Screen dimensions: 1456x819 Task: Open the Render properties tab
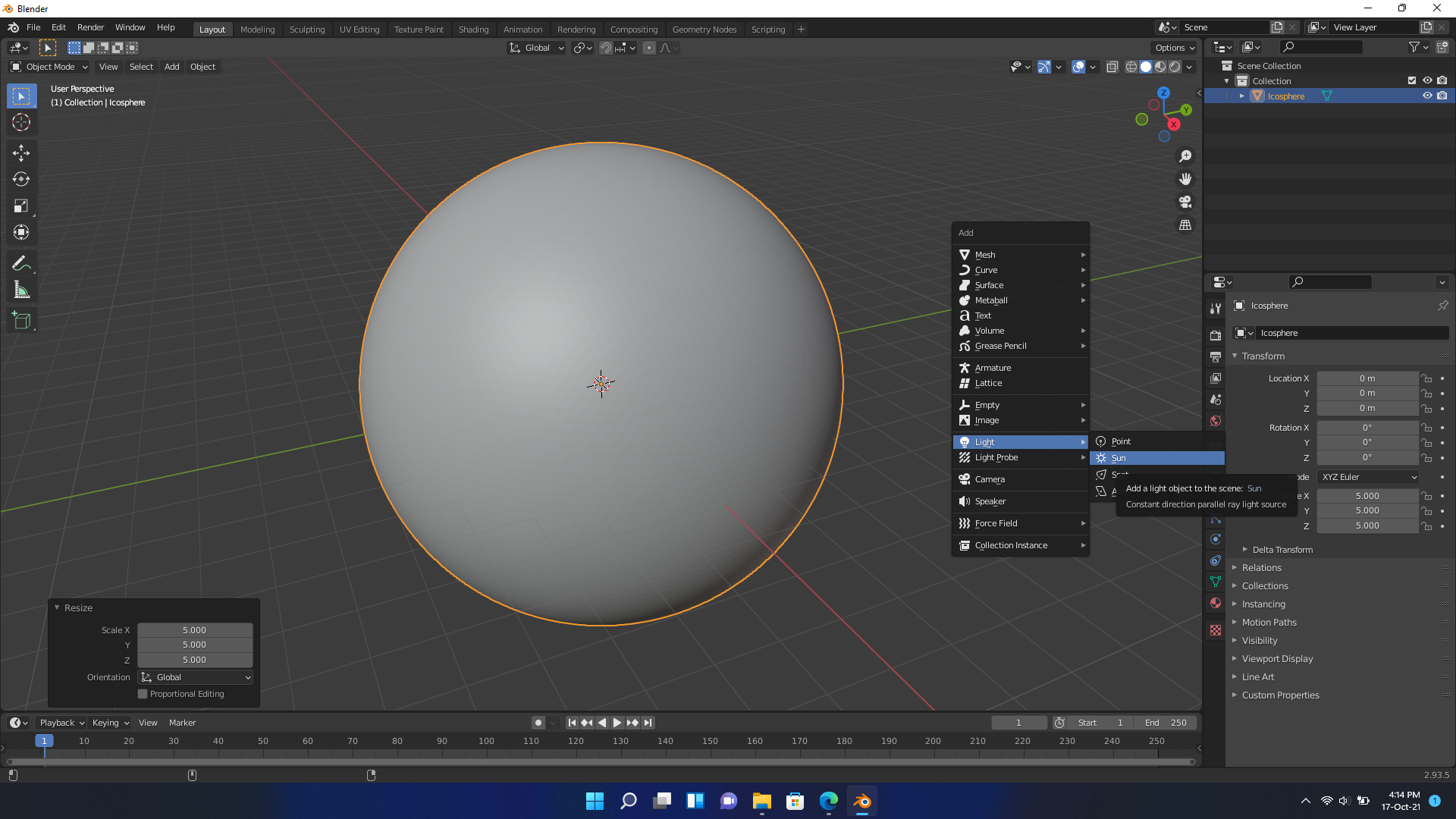coord(1216,335)
